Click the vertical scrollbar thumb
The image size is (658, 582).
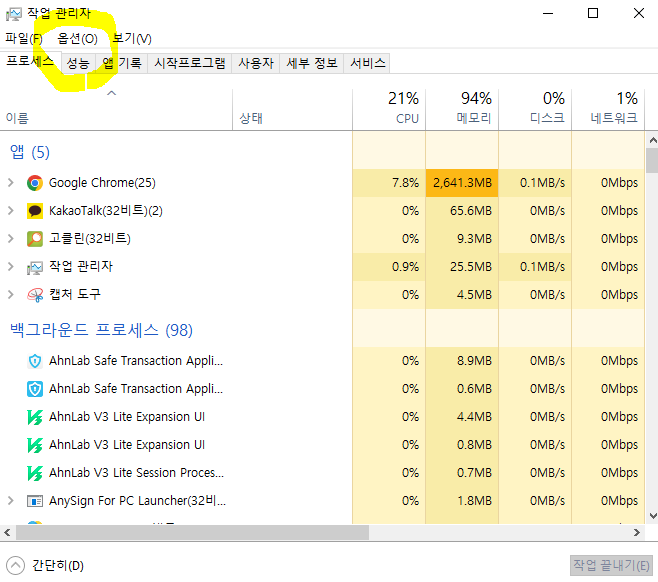[653, 161]
